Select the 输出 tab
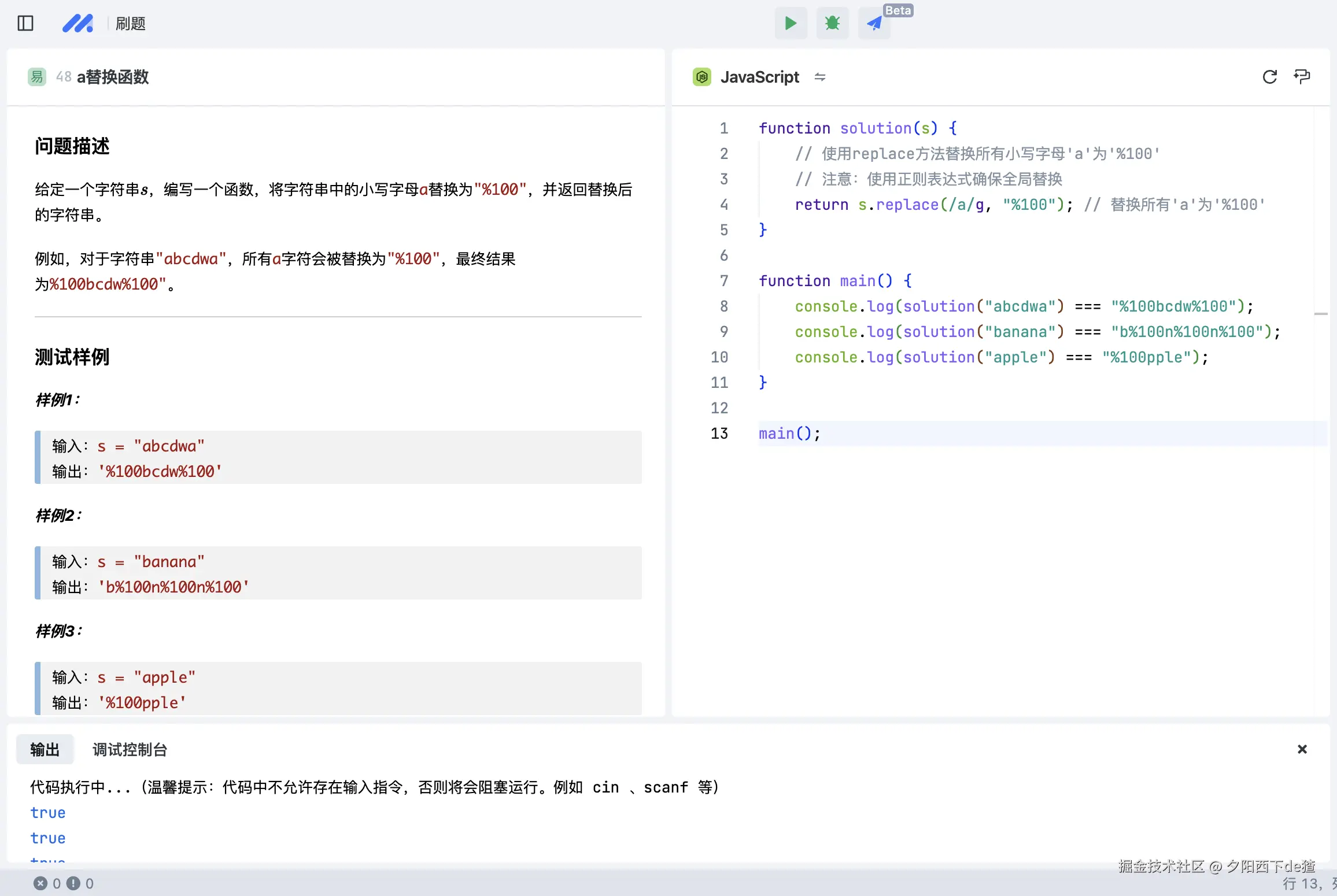 point(45,750)
